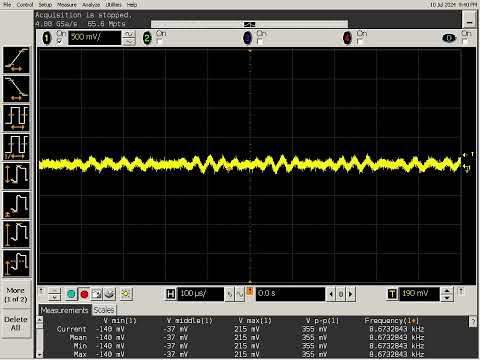Trigger a Single acquisition capture
This screenshot has height=360, width=480.
coord(97,294)
